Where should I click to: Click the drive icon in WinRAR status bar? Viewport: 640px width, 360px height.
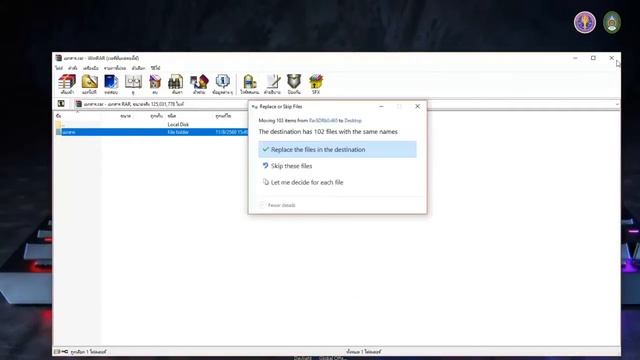[57, 351]
